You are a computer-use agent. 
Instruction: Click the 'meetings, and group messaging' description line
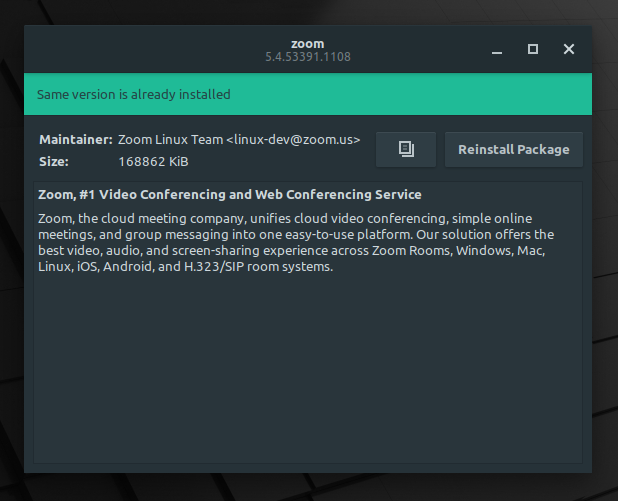click(x=296, y=235)
